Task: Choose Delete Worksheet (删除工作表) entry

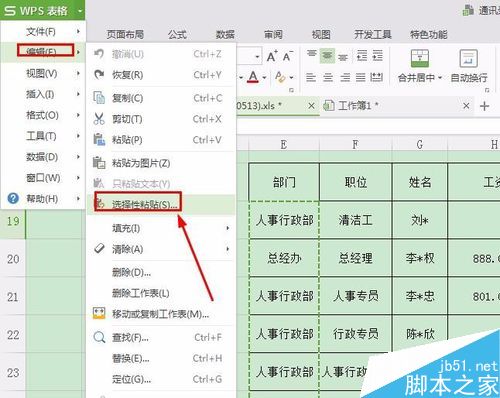Action: coord(161,293)
